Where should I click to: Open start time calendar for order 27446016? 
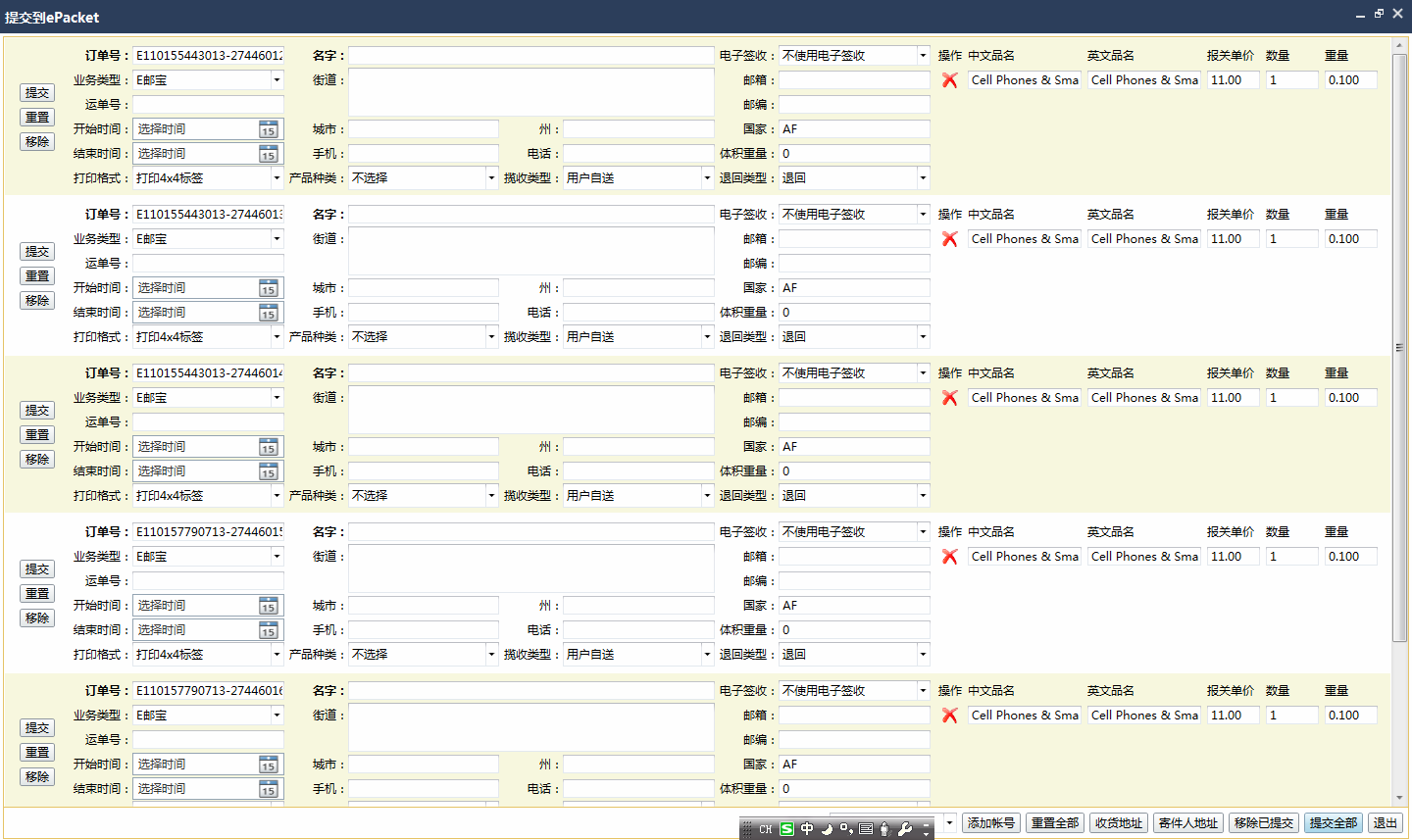(x=268, y=765)
